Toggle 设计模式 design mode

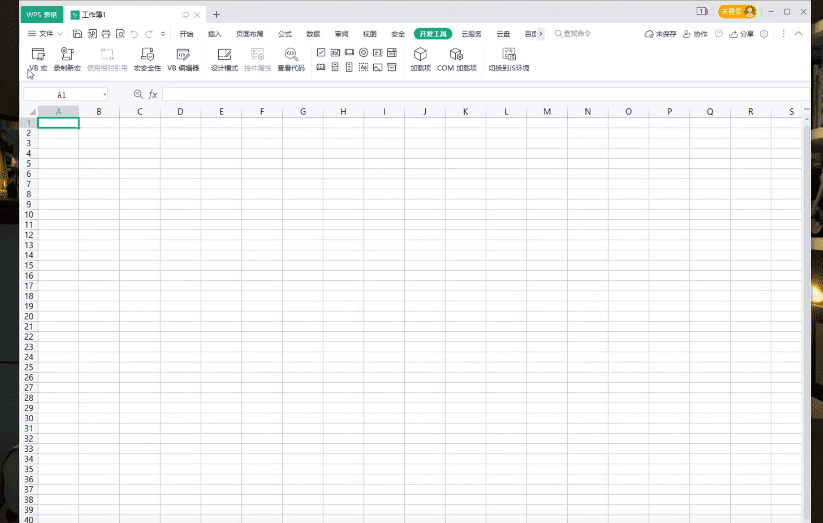224,59
